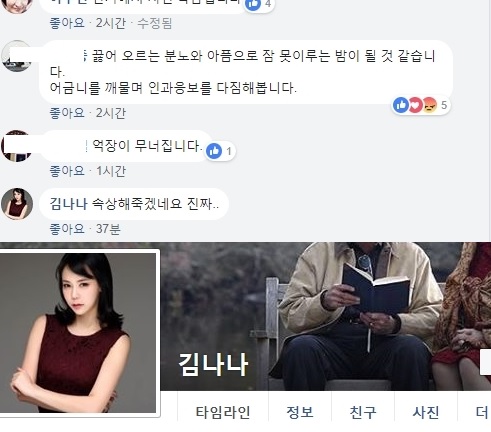Open the large 김나나 profile photo
The image size is (491, 432).
[78, 333]
